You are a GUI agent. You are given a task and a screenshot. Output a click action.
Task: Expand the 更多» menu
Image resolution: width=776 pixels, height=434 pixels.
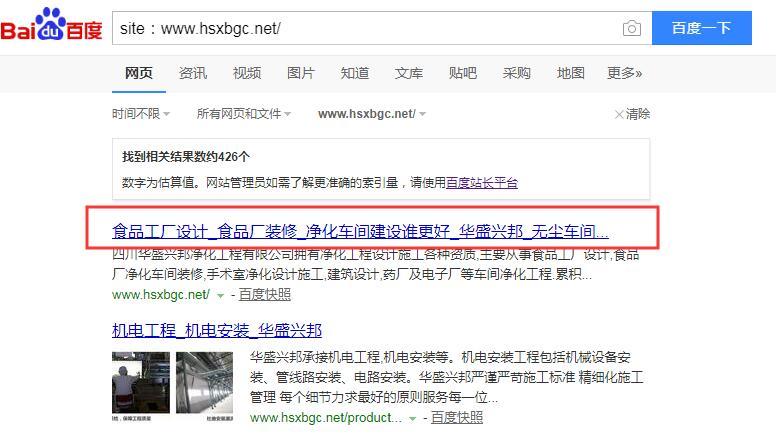(625, 73)
